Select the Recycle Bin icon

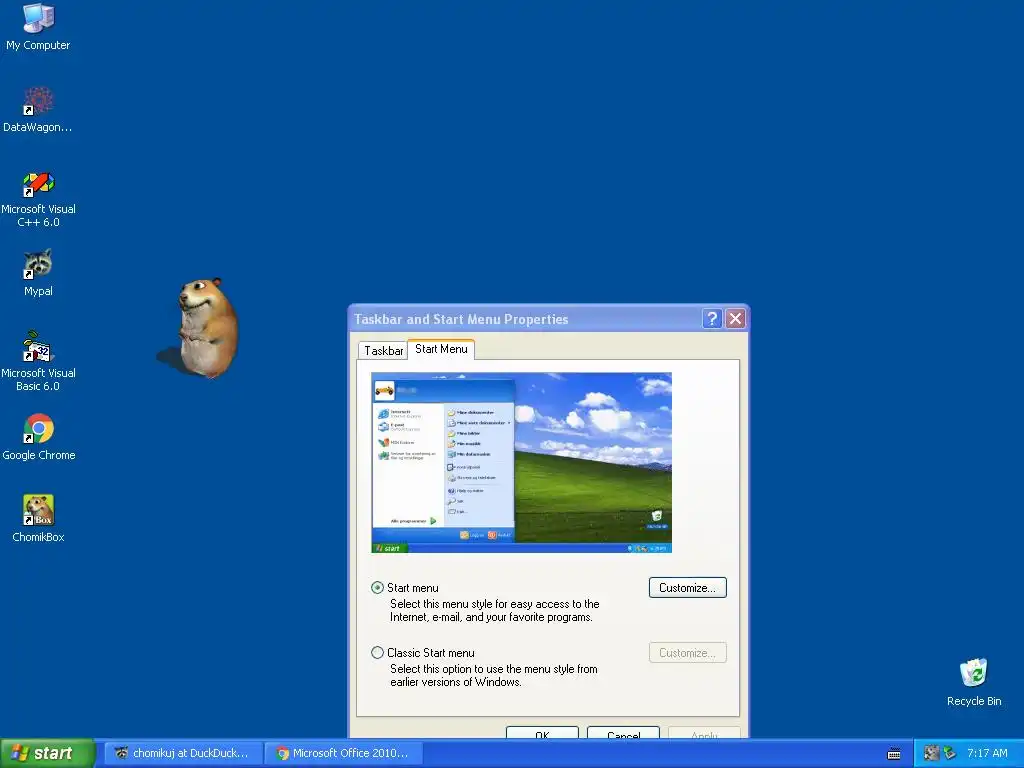coord(974,682)
